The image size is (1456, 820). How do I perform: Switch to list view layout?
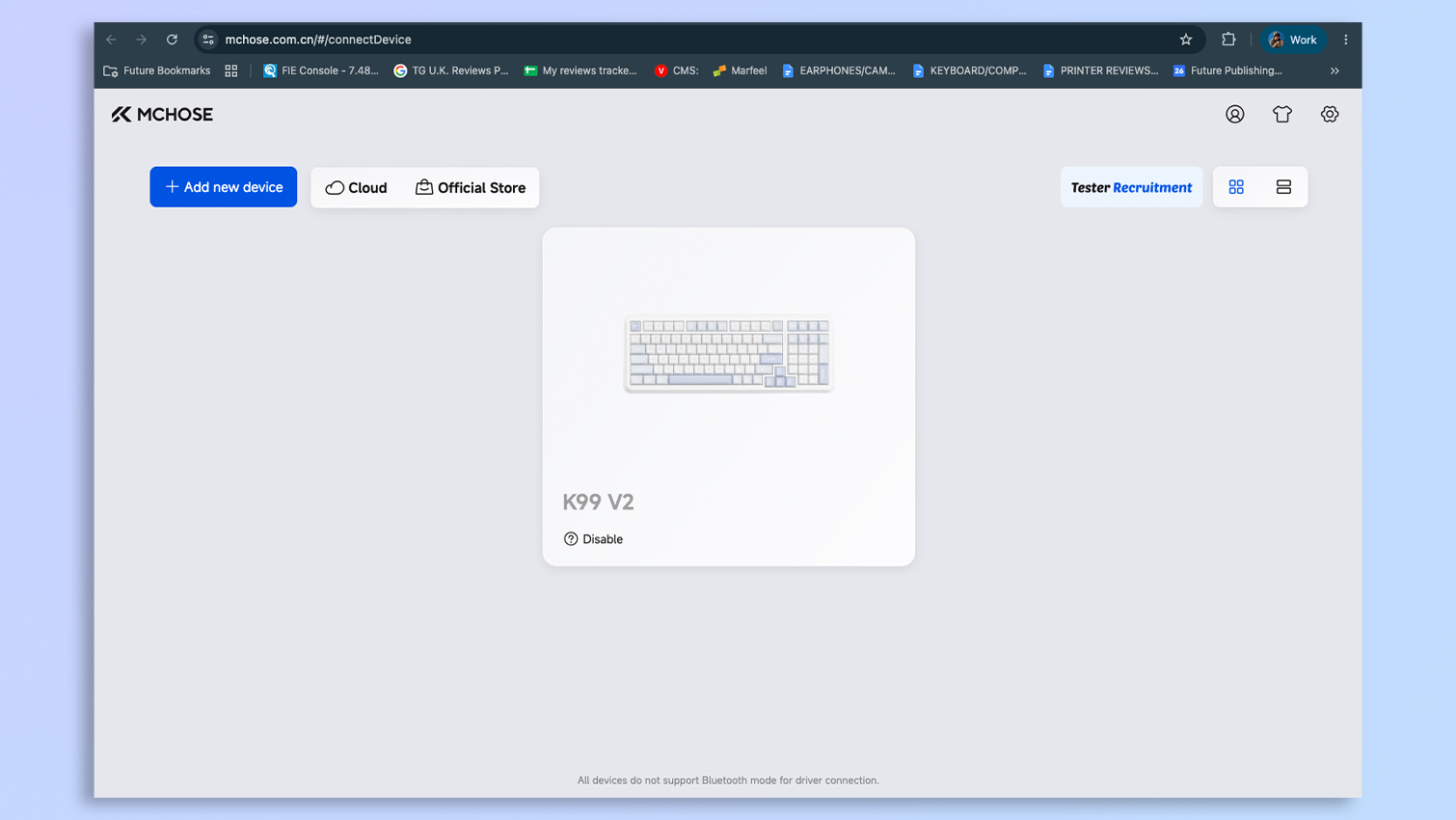point(1283,187)
